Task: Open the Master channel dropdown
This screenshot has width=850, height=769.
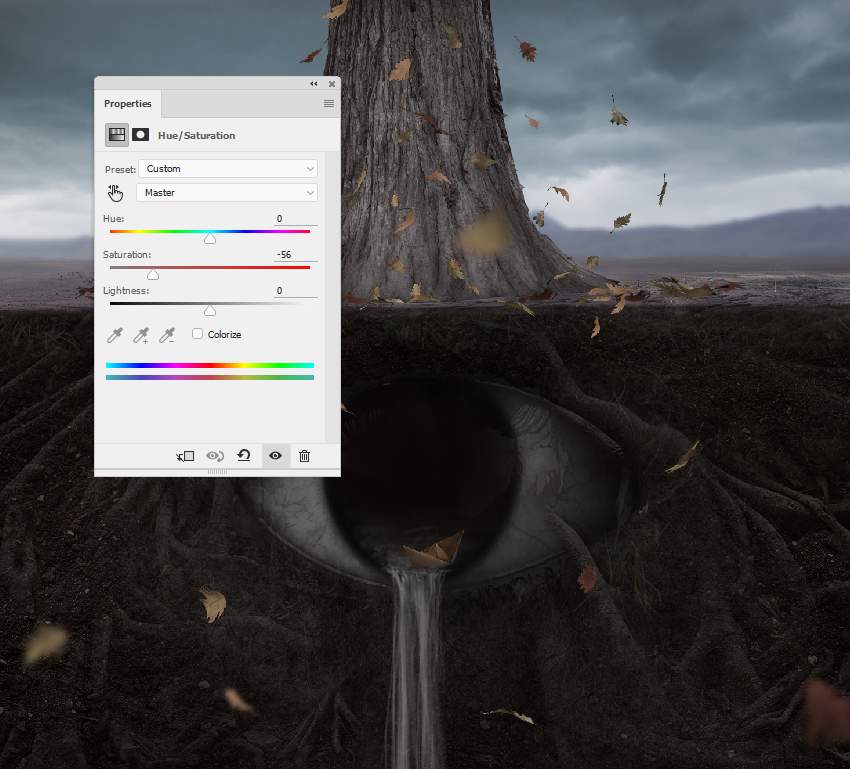Action: pos(227,192)
